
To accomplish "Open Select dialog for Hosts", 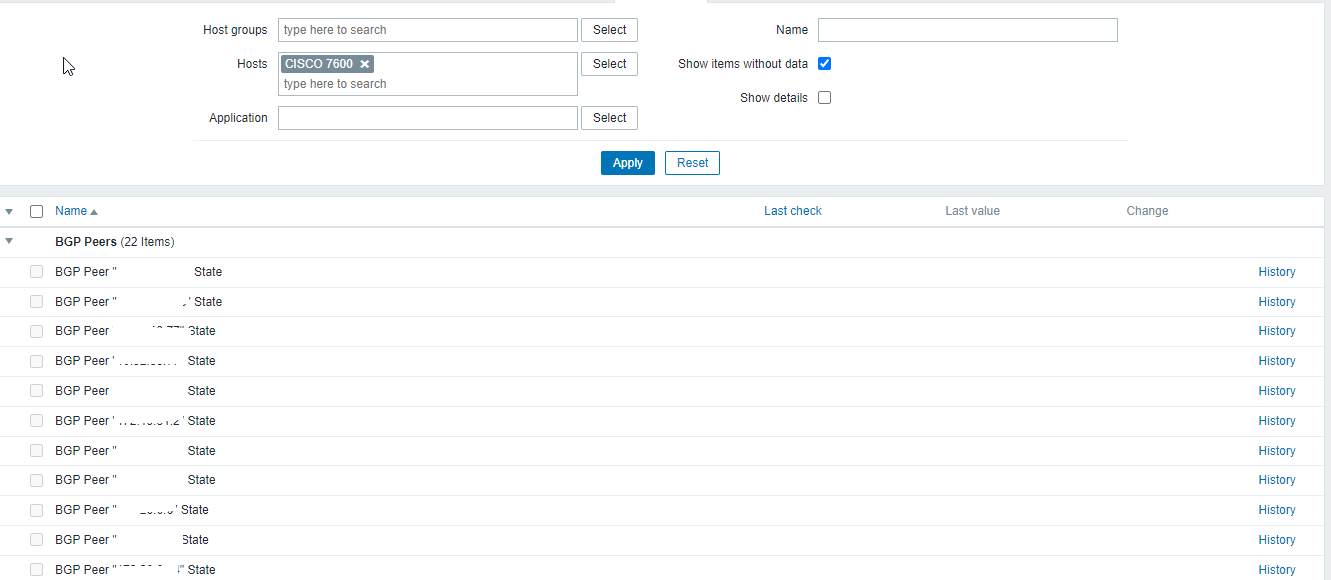I will [609, 64].
